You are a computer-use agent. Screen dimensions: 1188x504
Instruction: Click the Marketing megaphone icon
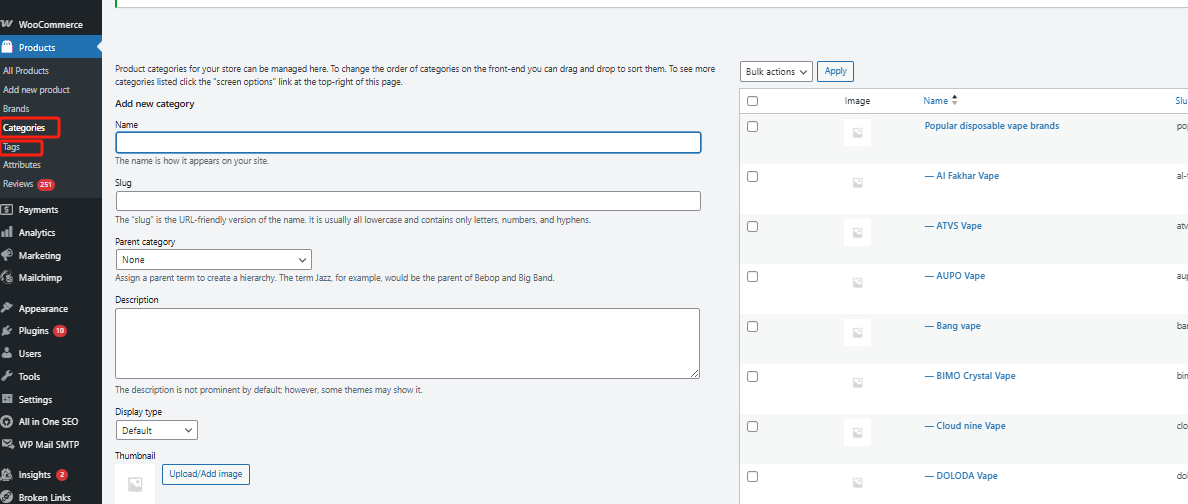(7, 255)
